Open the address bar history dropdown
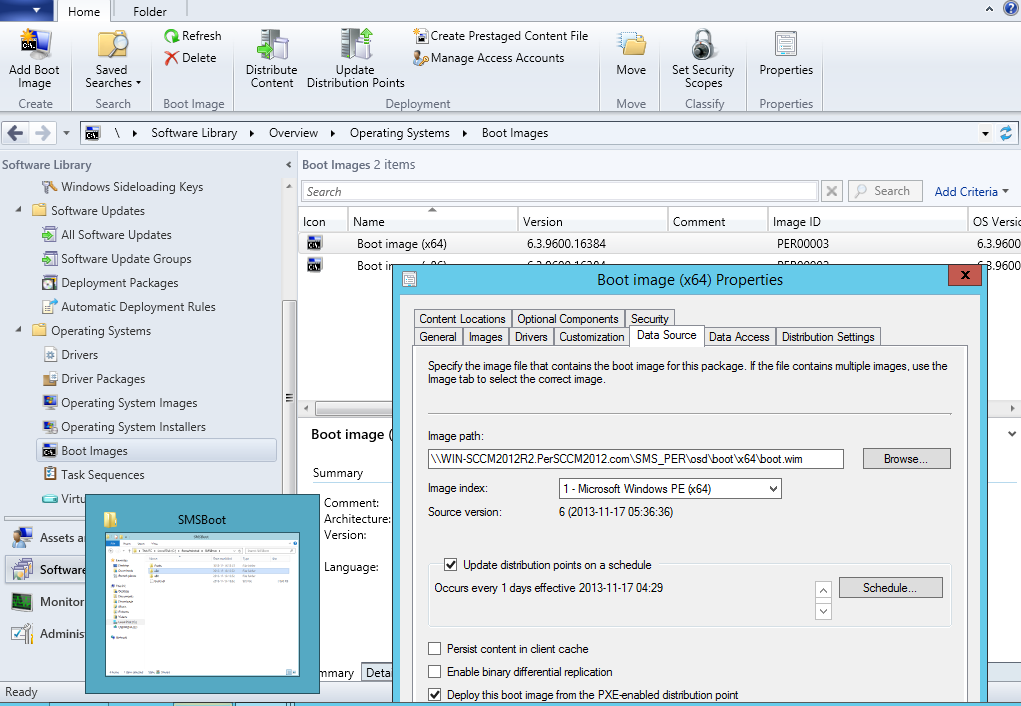Image resolution: width=1021 pixels, height=706 pixels. coord(985,134)
